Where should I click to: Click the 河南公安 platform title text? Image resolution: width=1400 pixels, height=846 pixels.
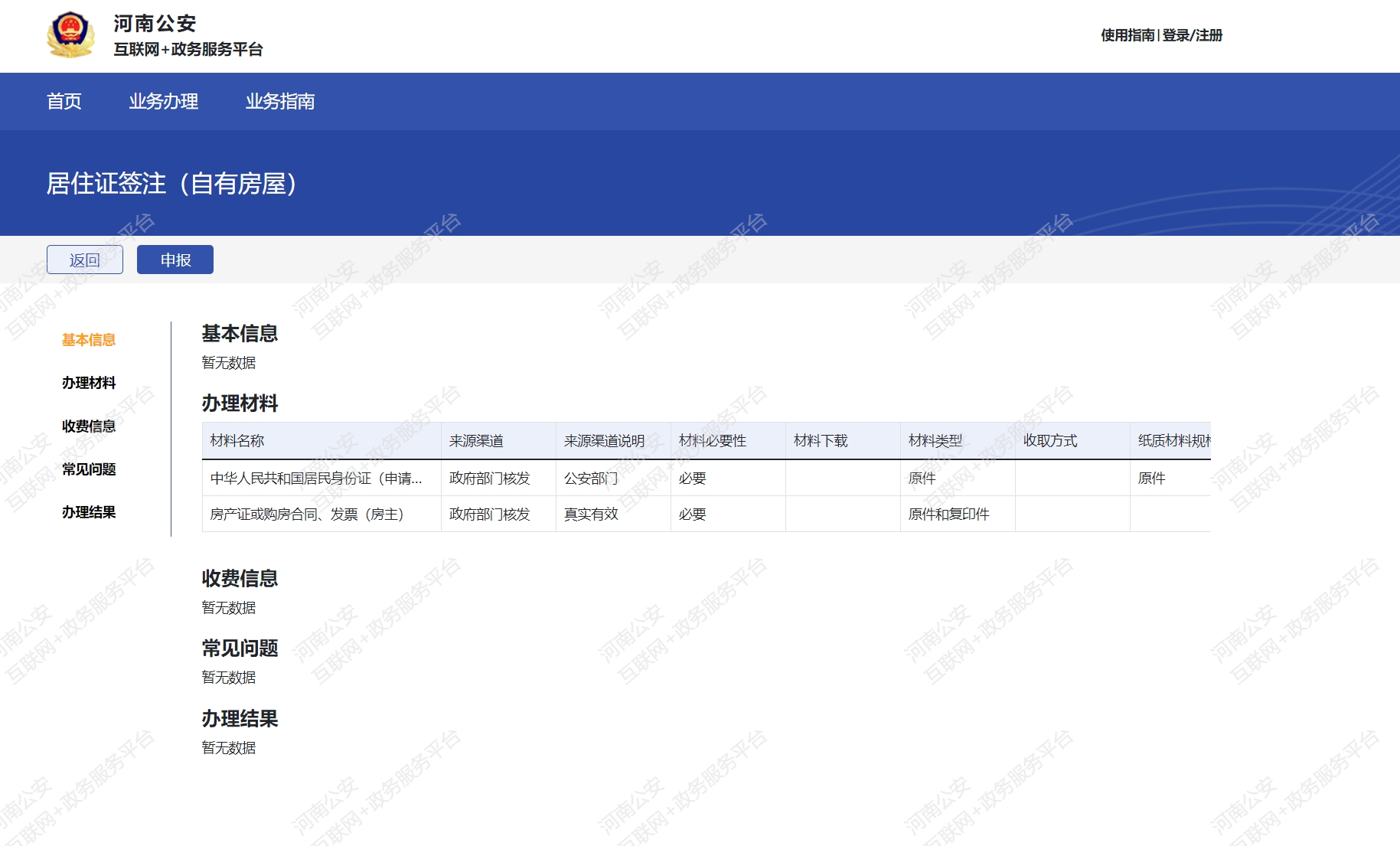(x=155, y=24)
